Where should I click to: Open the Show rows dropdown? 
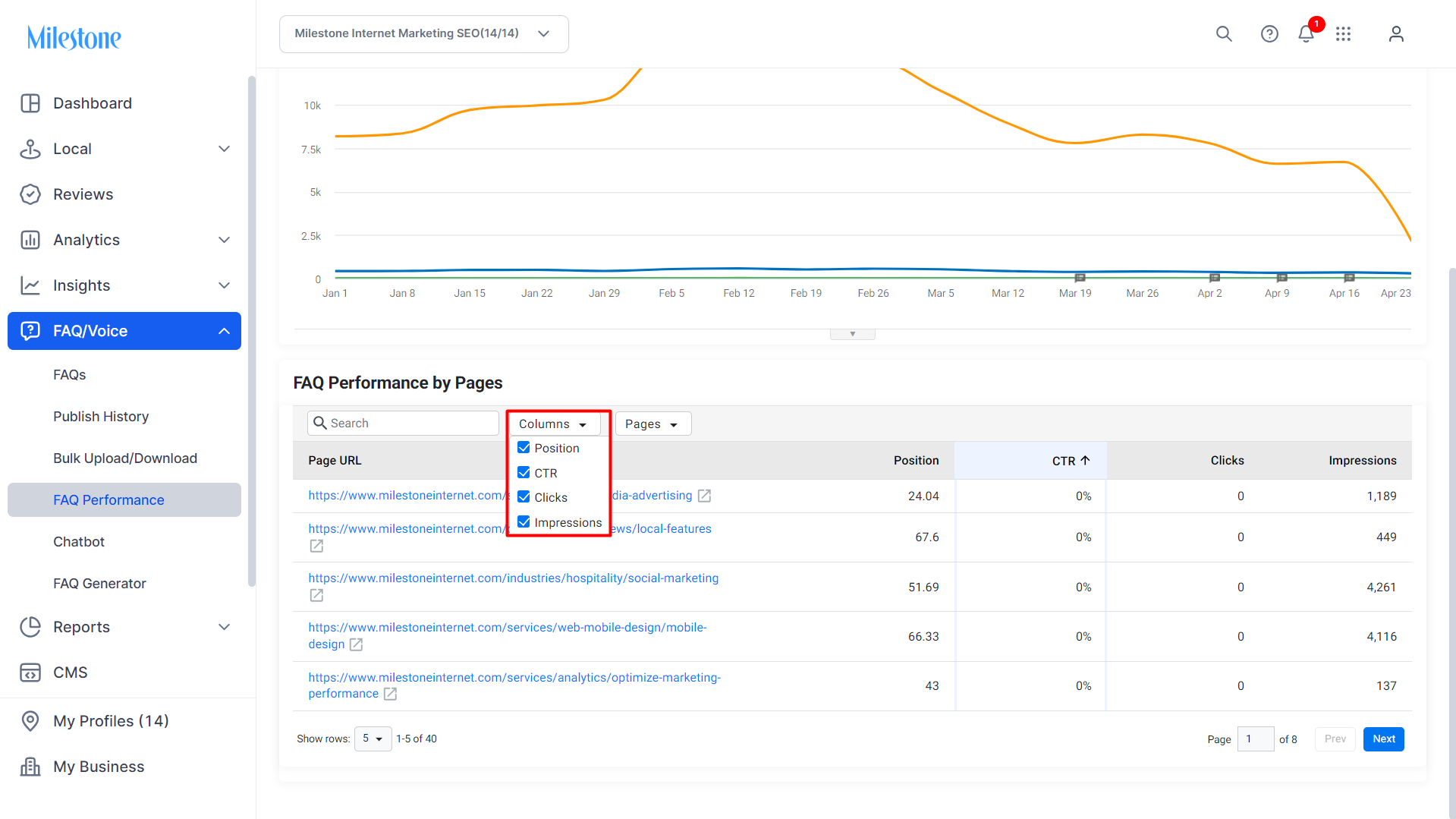(373, 739)
